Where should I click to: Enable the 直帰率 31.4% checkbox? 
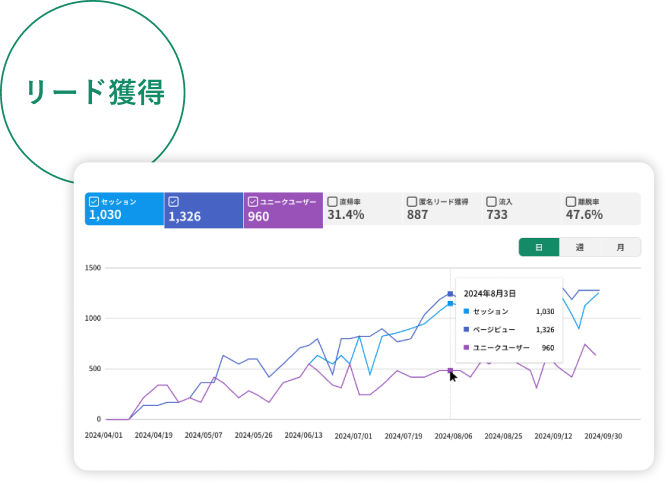pos(332,201)
